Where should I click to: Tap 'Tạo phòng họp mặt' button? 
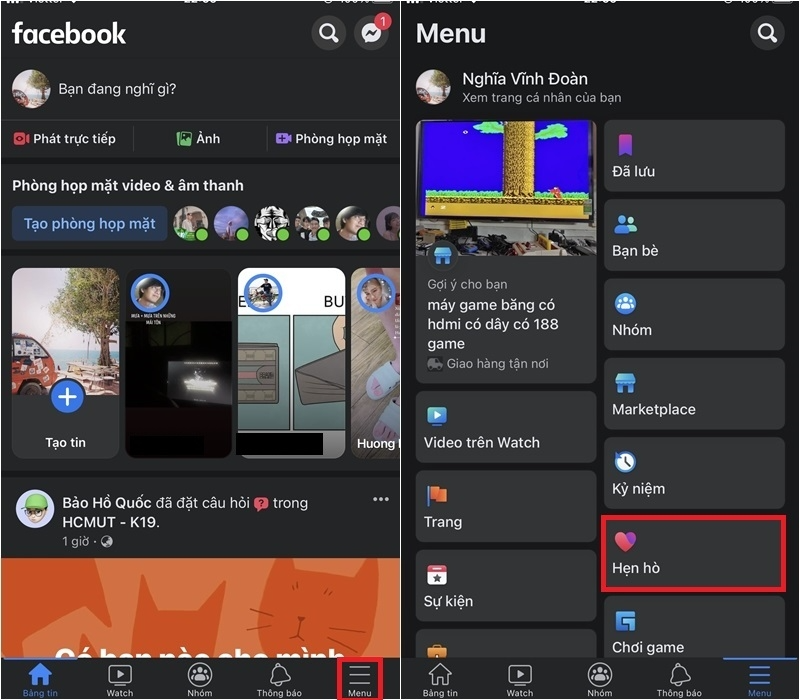(x=90, y=223)
